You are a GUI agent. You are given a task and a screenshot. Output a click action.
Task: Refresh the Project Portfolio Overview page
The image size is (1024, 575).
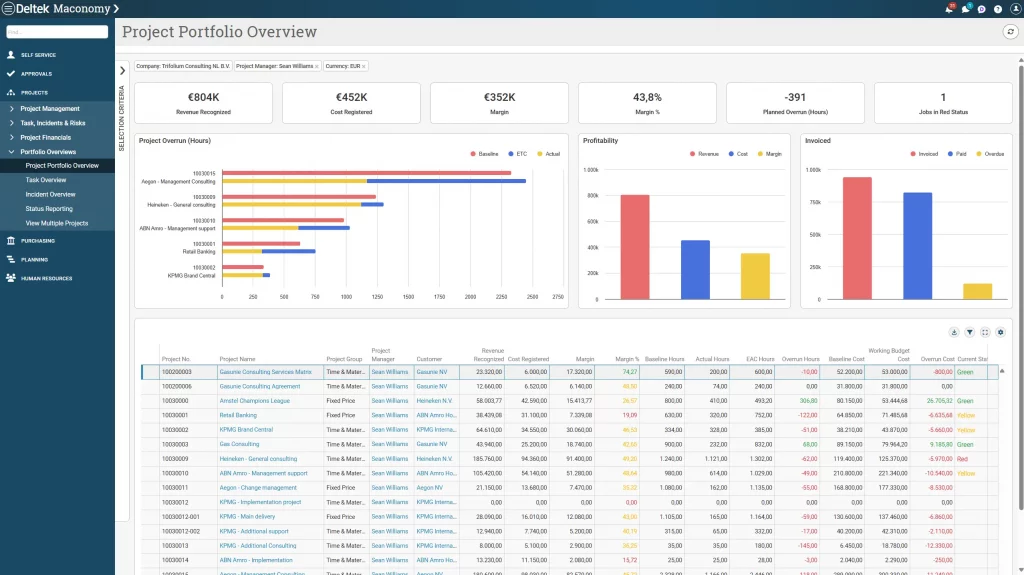(x=1010, y=32)
